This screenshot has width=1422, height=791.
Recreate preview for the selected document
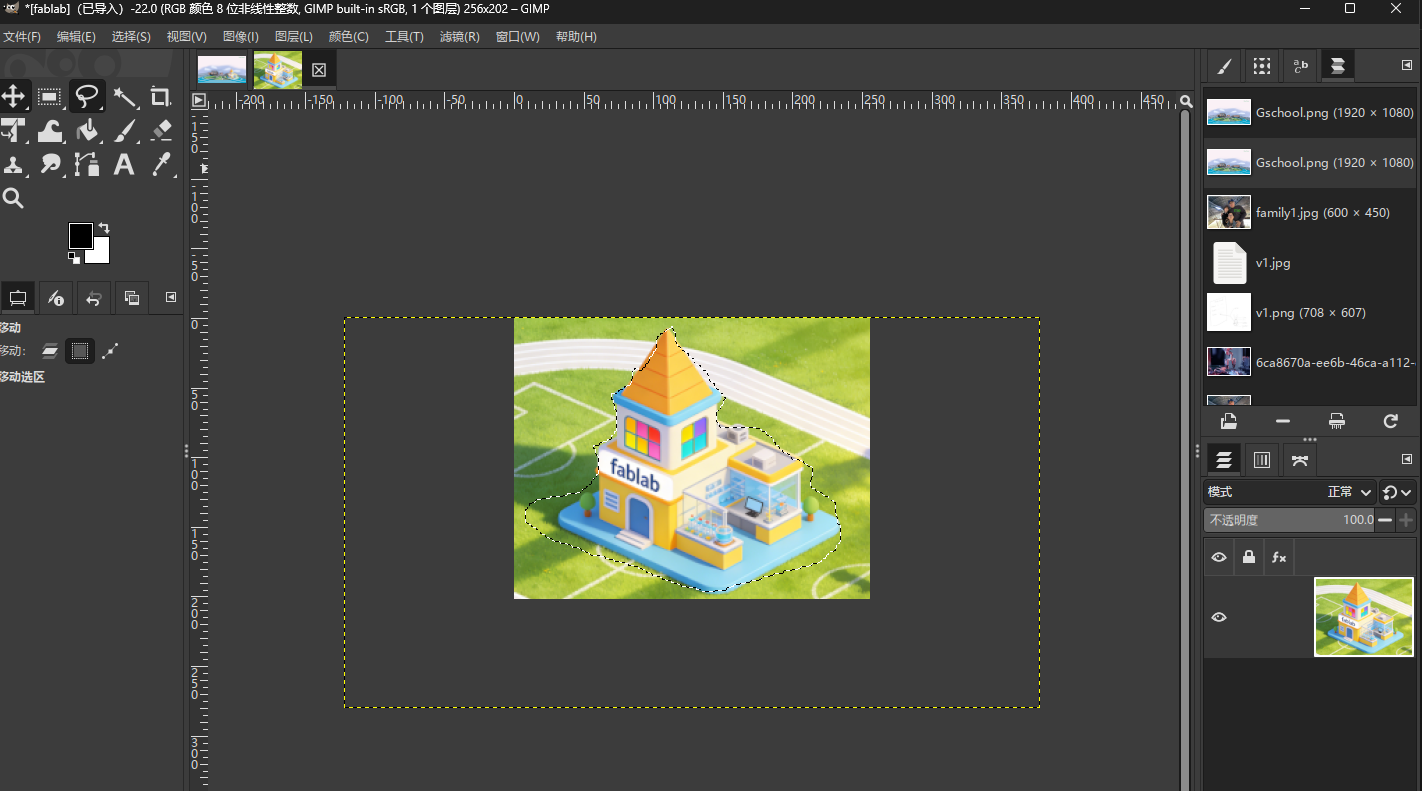(x=1390, y=421)
